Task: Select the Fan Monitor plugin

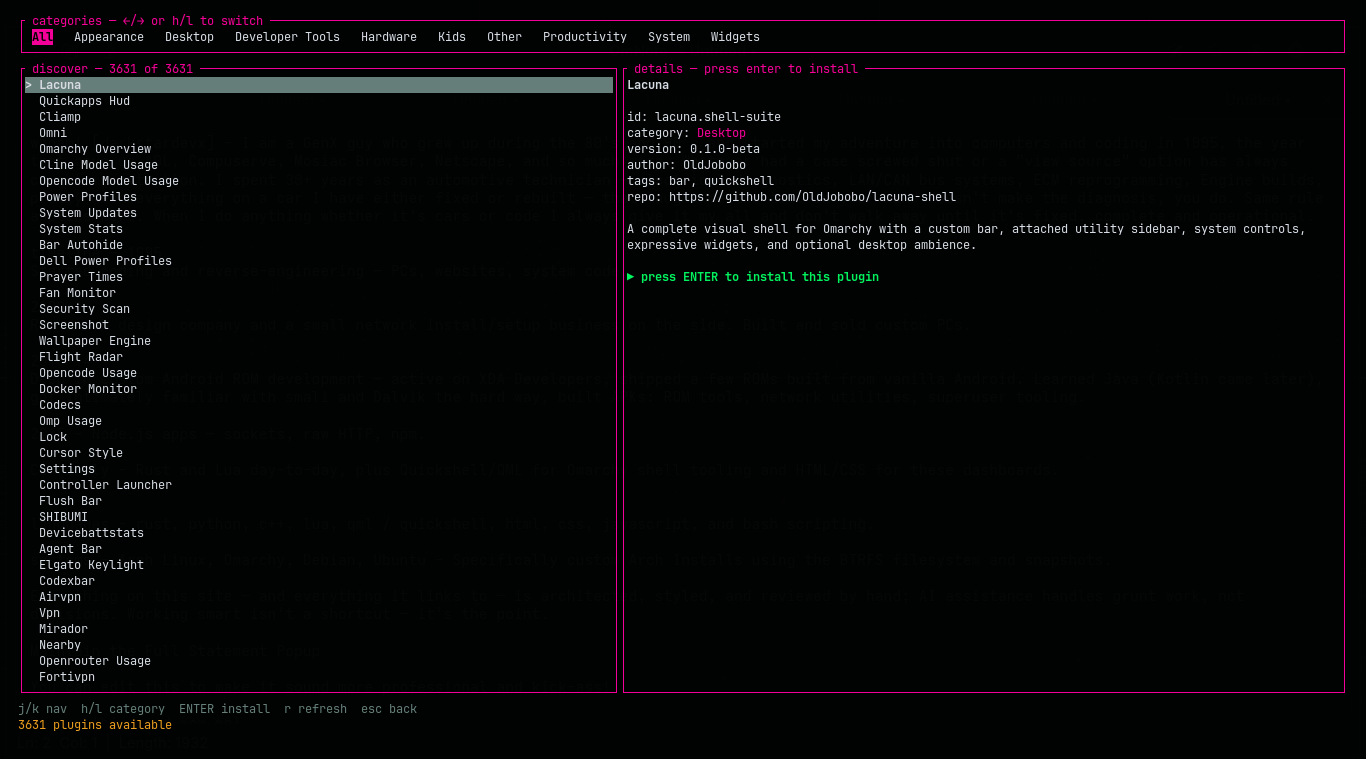Action: pos(319,293)
